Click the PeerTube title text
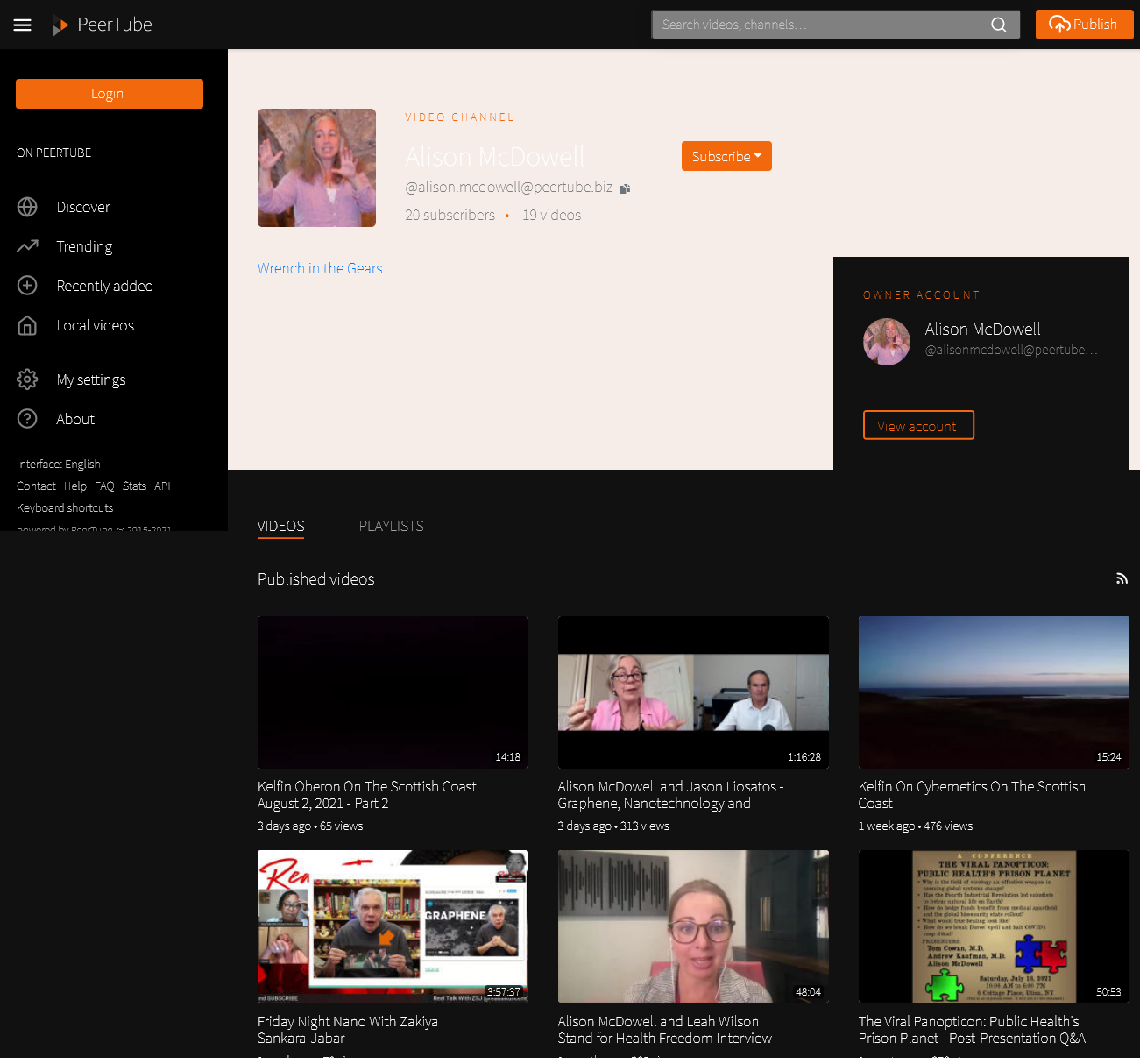1147x1064 pixels. point(115,25)
